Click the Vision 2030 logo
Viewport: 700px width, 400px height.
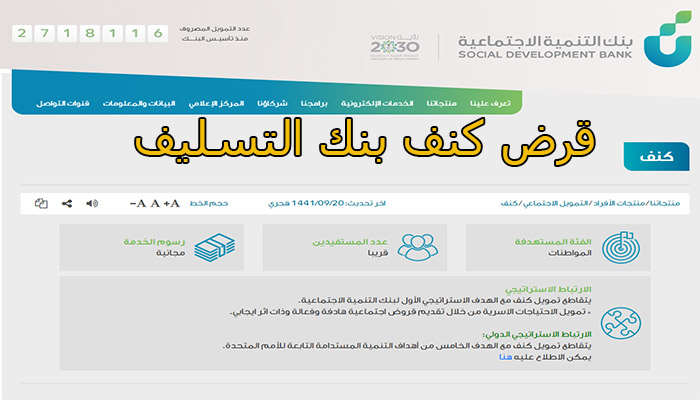[395, 47]
